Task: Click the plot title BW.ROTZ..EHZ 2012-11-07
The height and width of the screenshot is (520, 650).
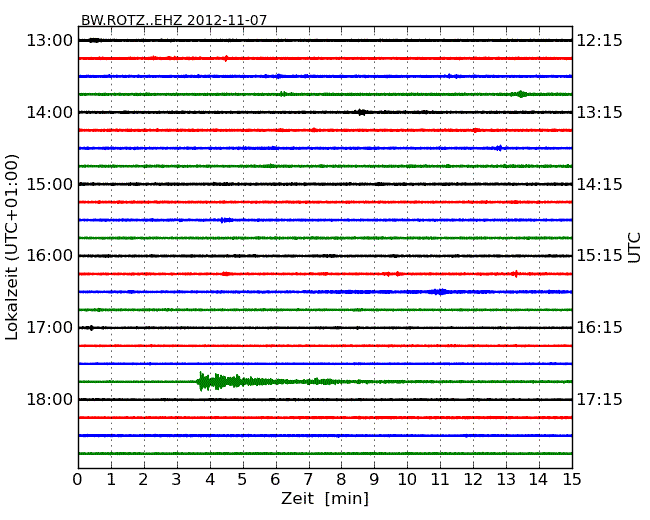Action: pos(174,20)
